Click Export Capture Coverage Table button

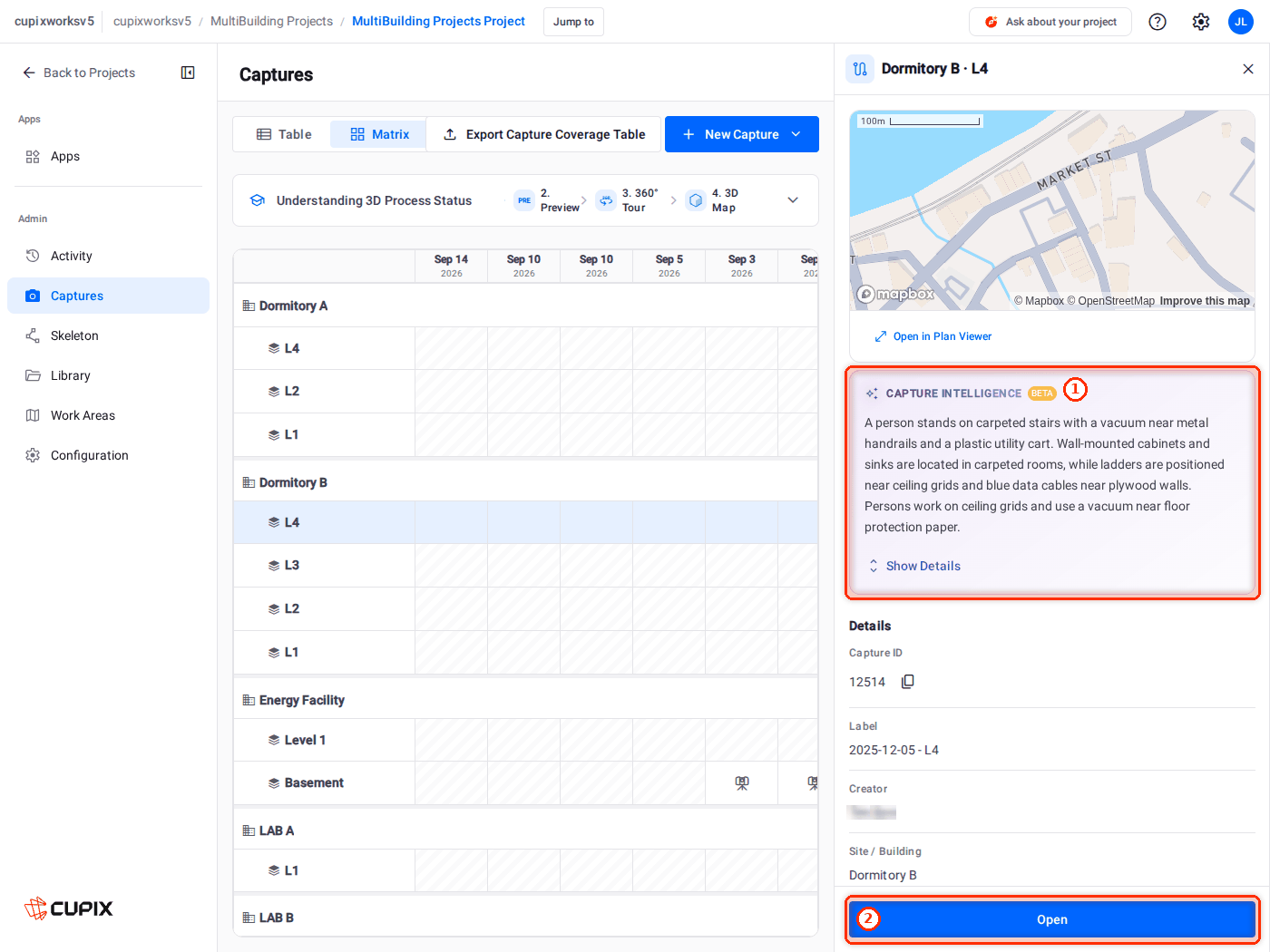[544, 134]
